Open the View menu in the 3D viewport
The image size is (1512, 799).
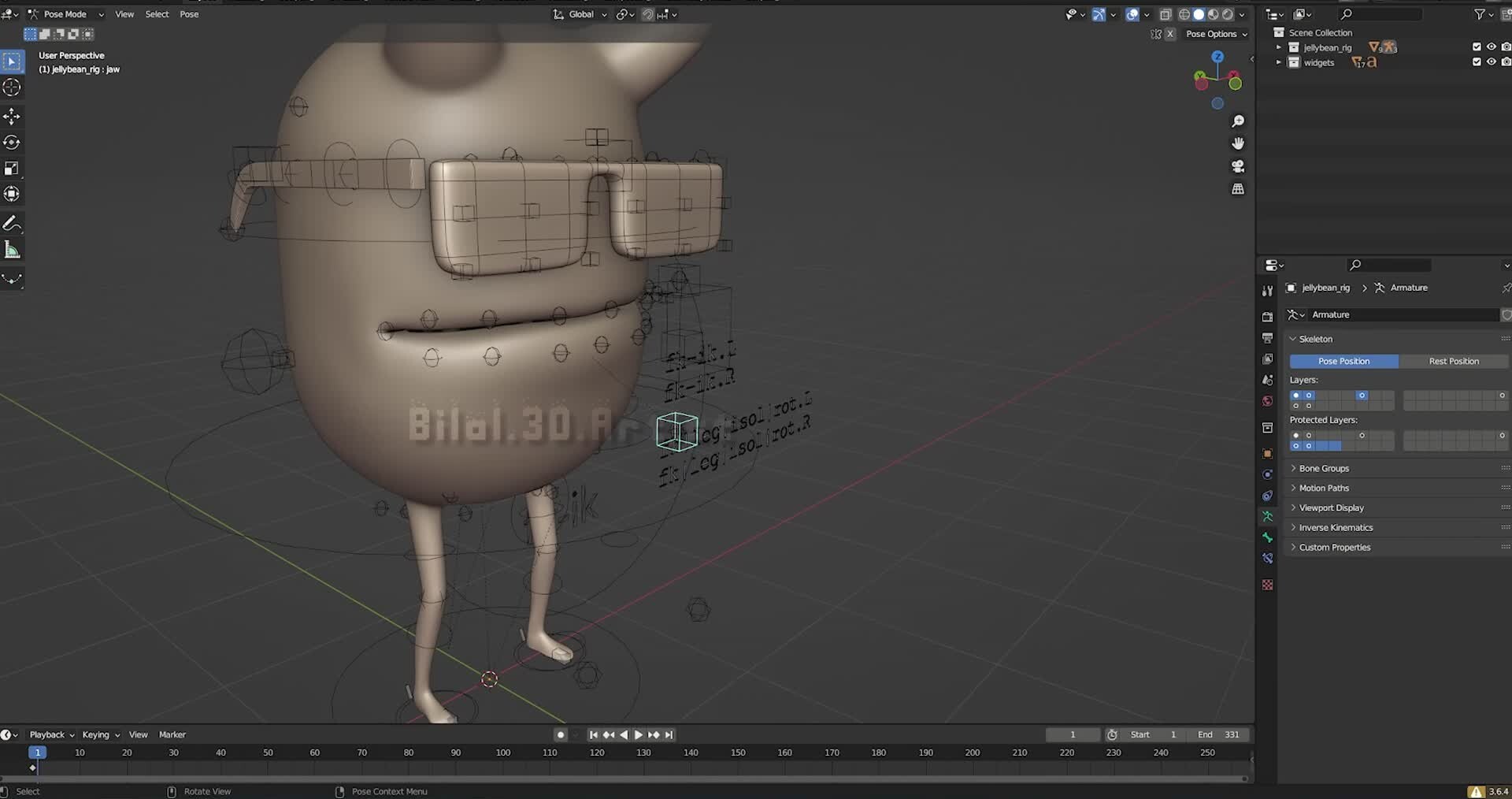[124, 13]
